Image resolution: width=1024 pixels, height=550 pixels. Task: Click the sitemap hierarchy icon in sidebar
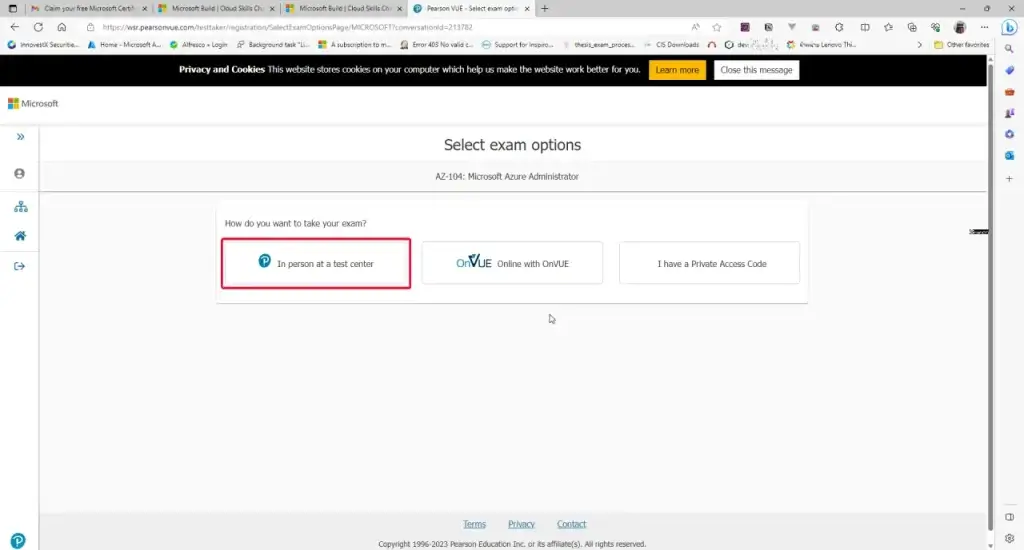point(20,206)
